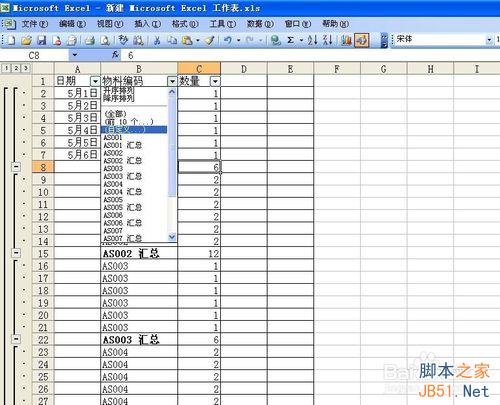Collapse the outline group at row 22

16,339
